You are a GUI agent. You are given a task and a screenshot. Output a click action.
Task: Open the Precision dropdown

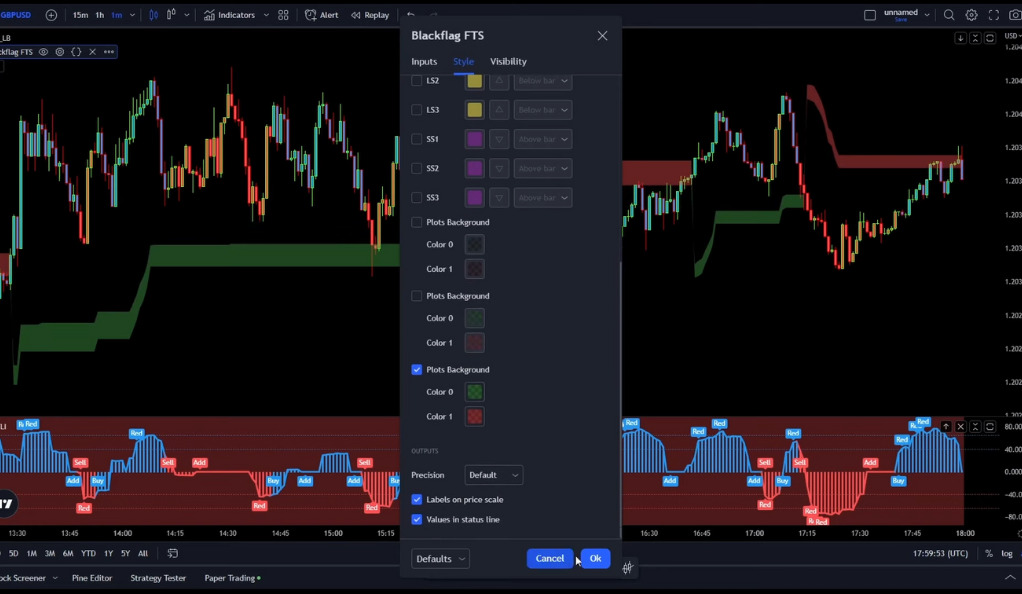pyautogui.click(x=493, y=475)
